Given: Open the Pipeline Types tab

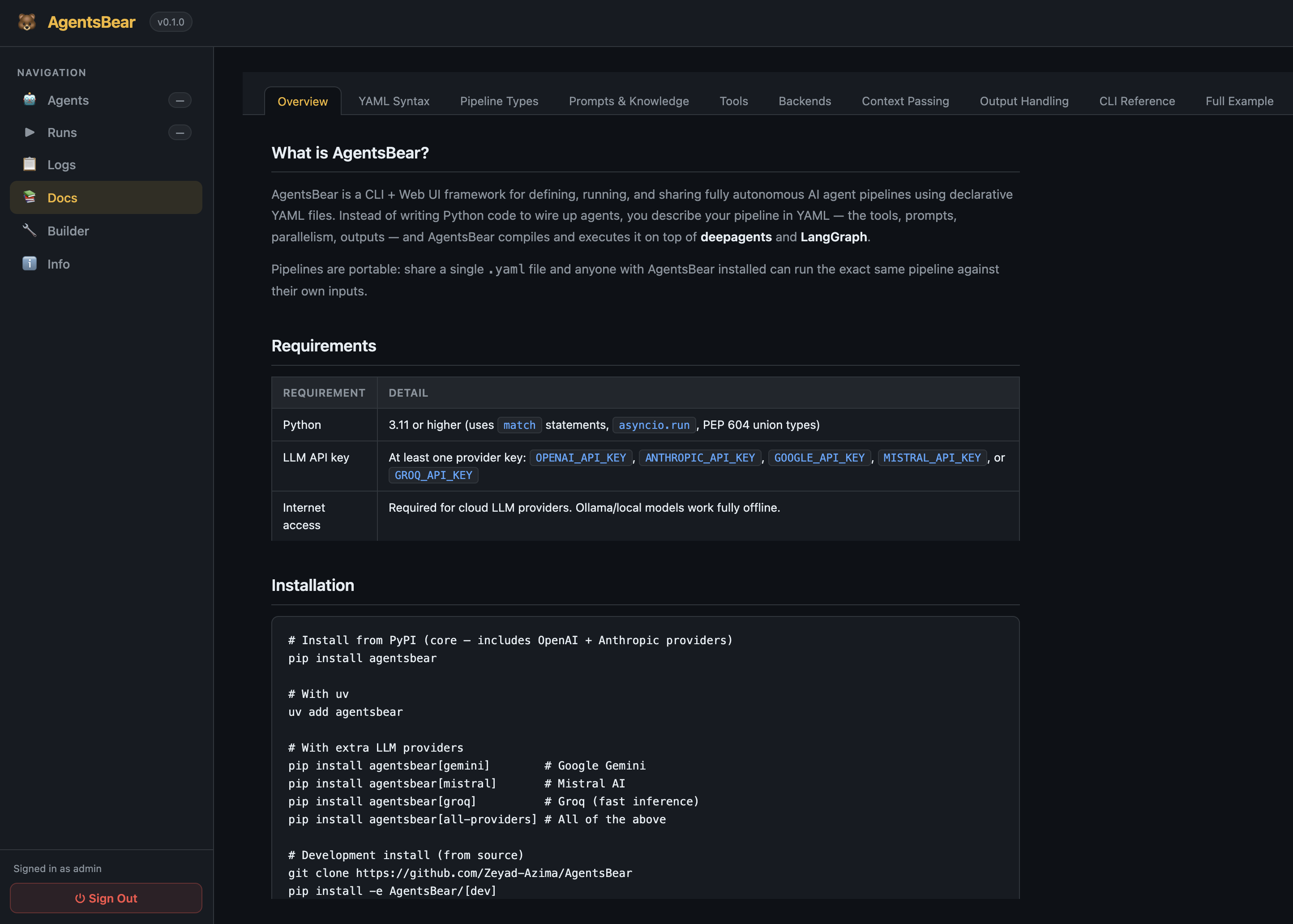Looking at the screenshot, I should tap(499, 101).
